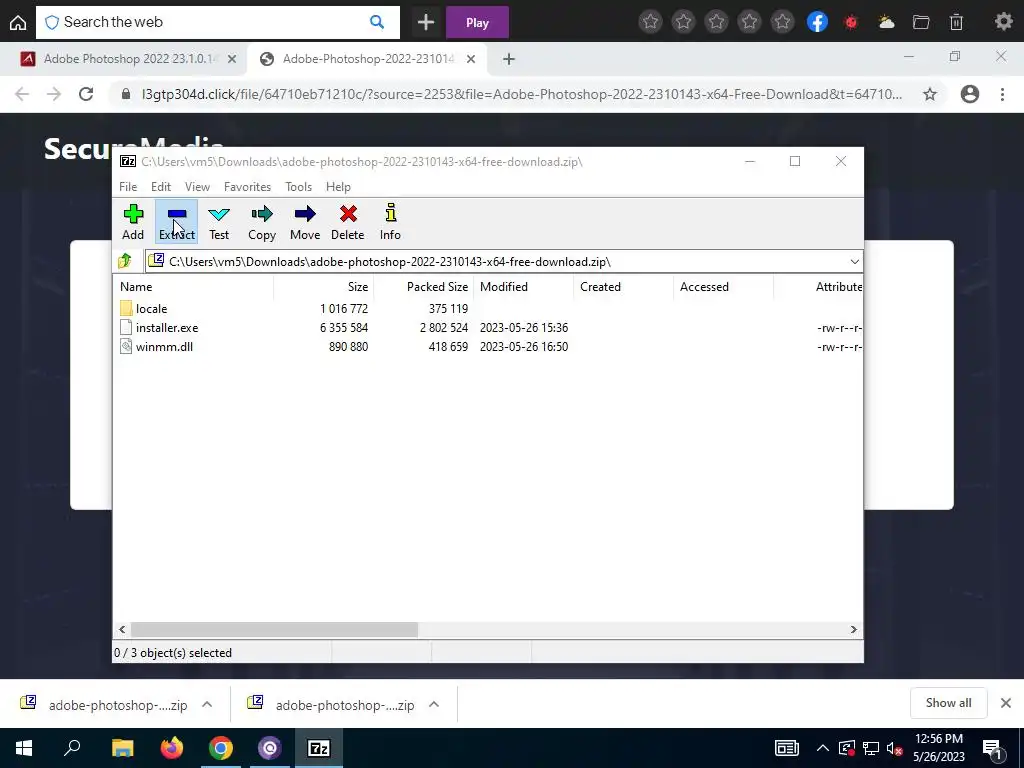
Task: Go back in browser history
Action: coord(22,94)
